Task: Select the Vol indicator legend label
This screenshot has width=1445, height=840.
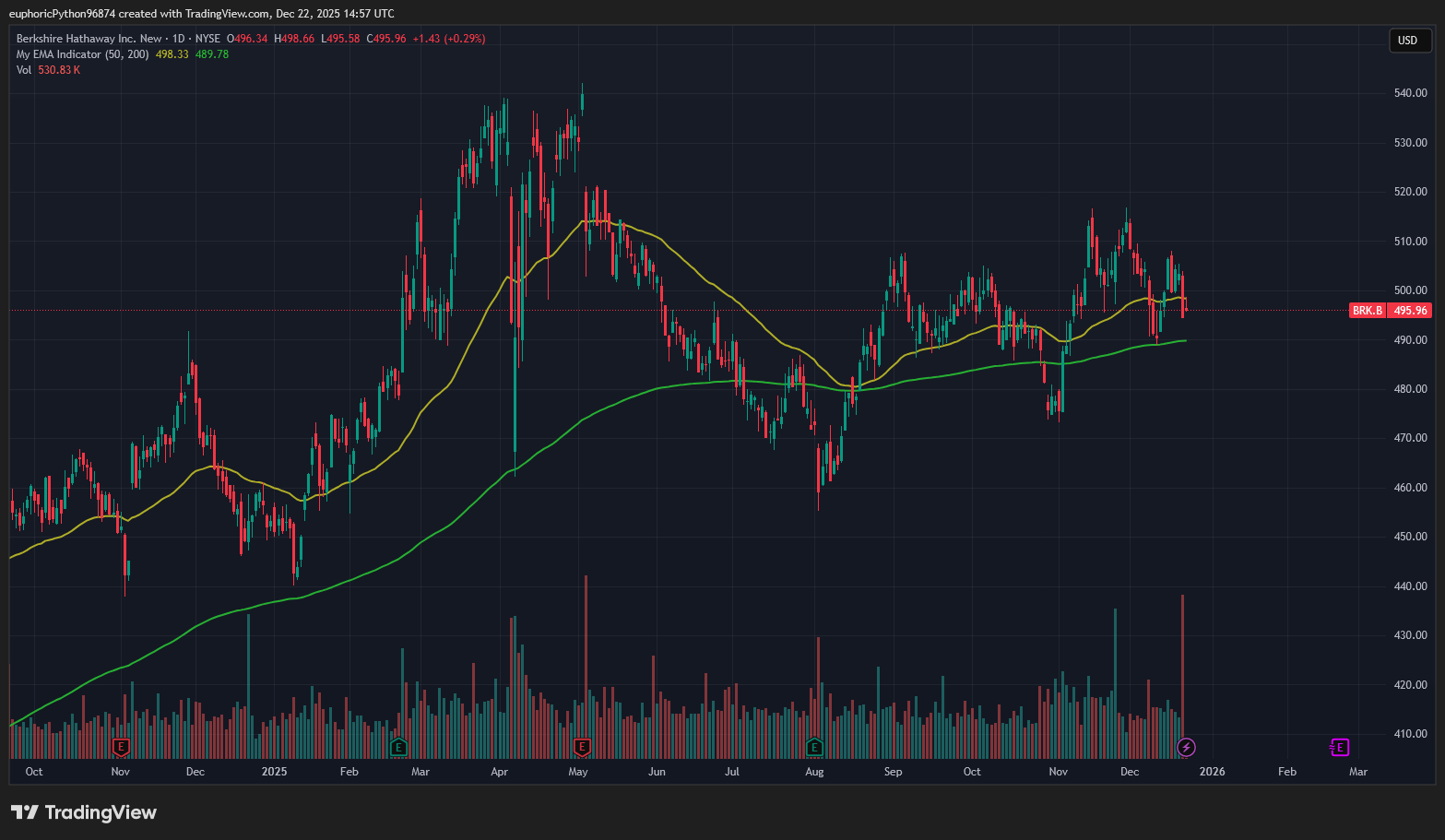Action: pos(24,70)
